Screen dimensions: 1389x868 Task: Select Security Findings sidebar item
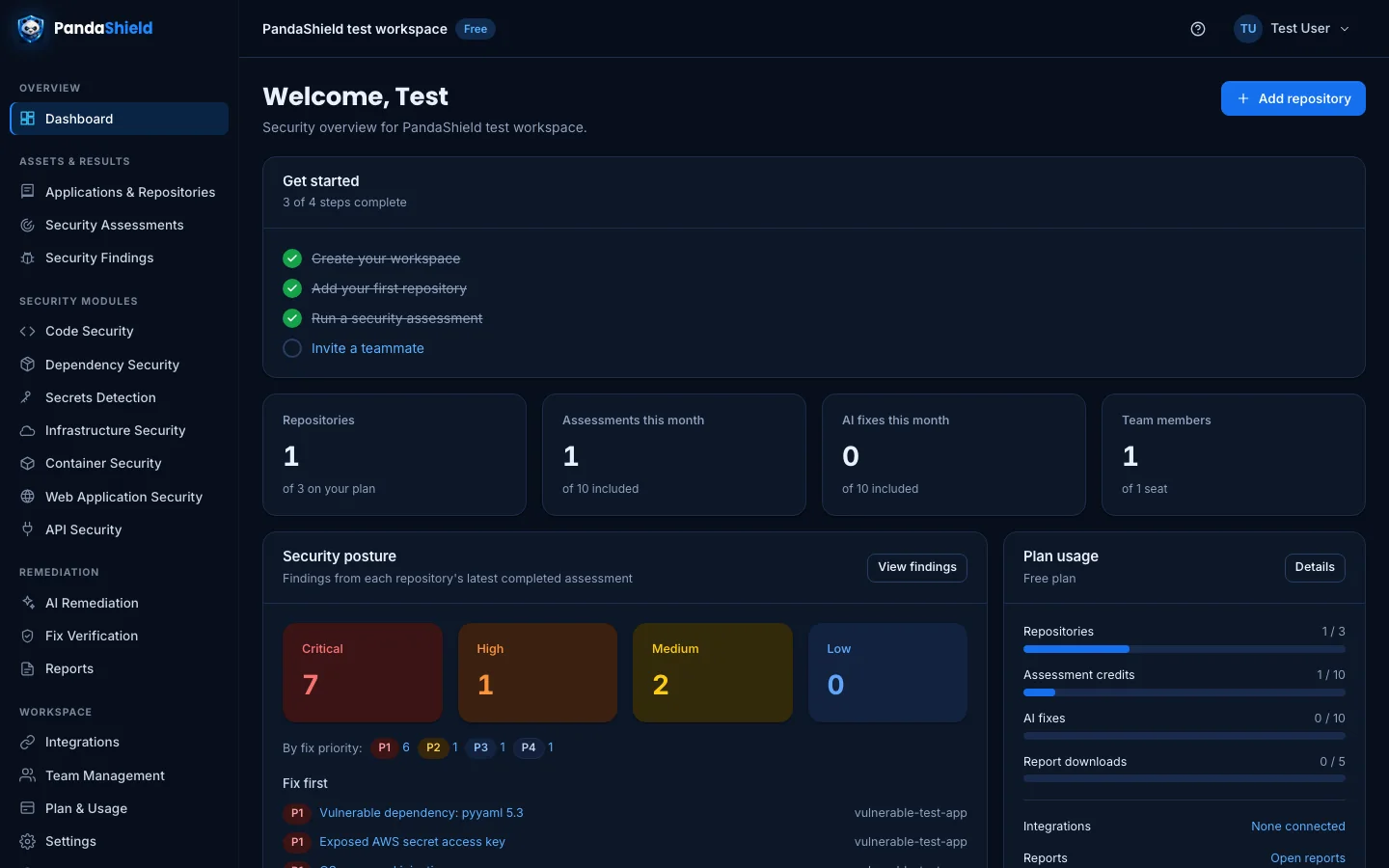pos(120,258)
